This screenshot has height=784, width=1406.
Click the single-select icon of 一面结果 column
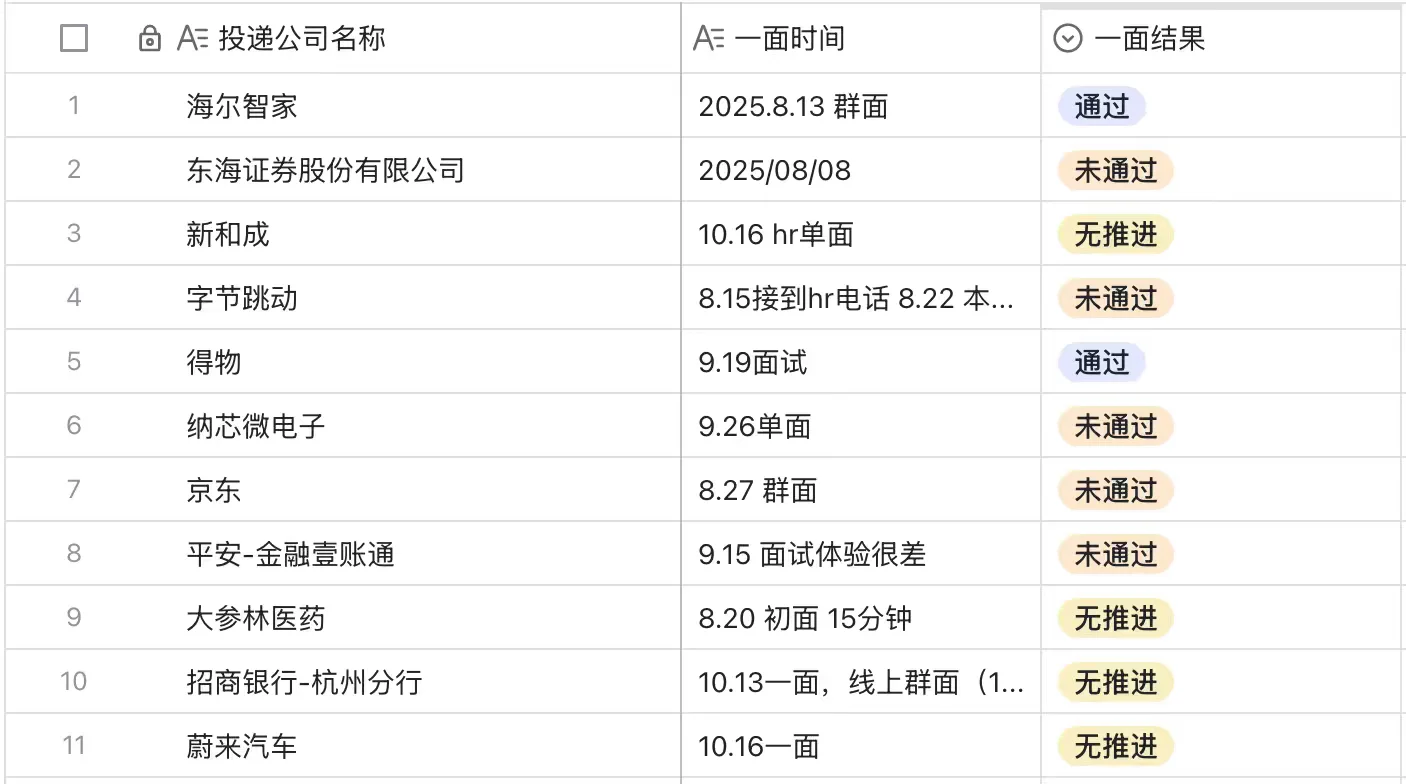pos(1068,39)
